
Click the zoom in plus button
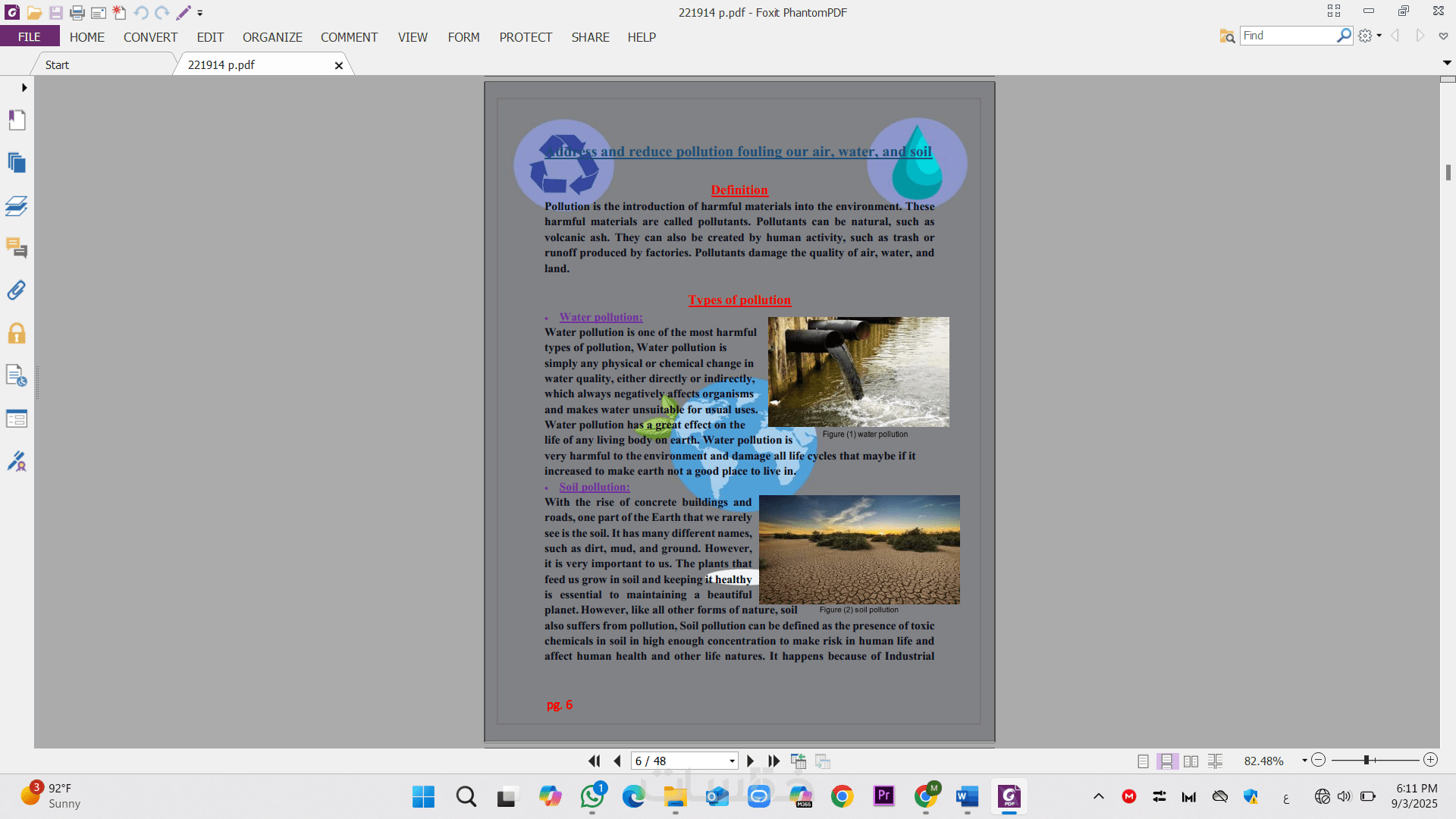pos(1430,760)
